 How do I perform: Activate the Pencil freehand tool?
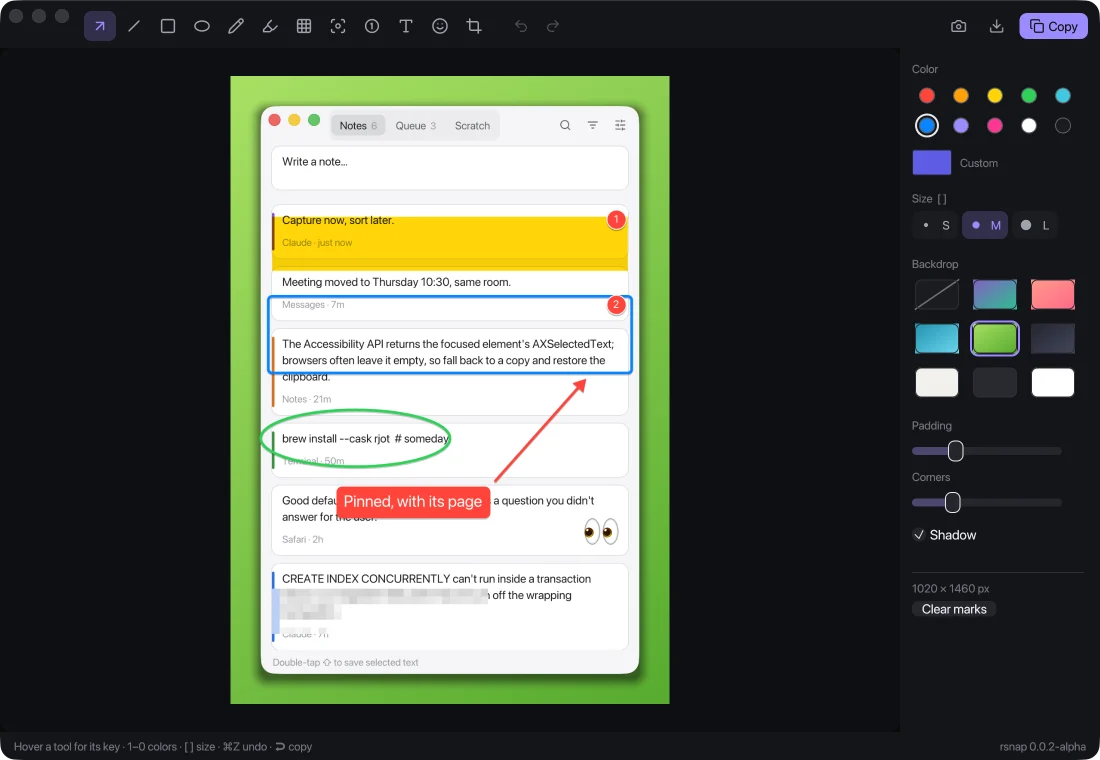[x=236, y=27]
